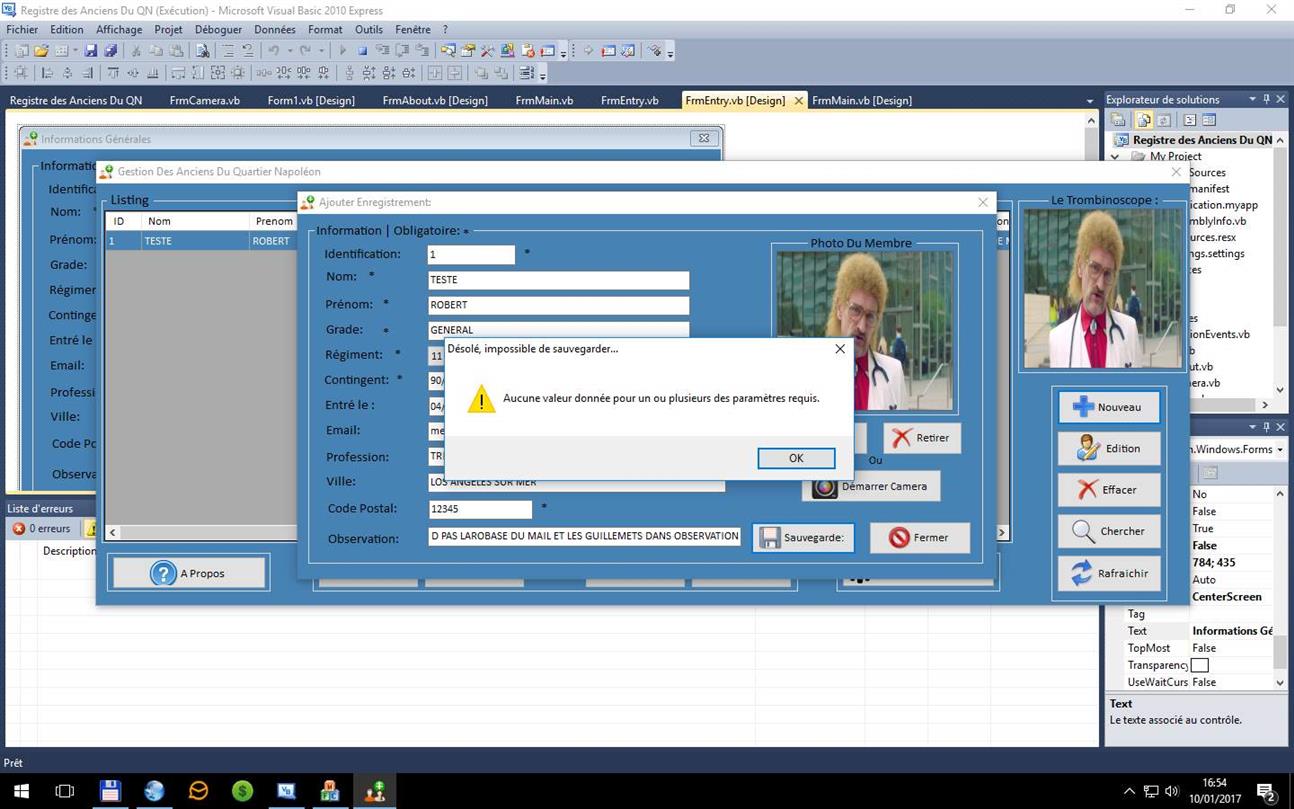Open the tab list dropdown arrow
The width and height of the screenshot is (1294, 809).
tap(1090, 101)
